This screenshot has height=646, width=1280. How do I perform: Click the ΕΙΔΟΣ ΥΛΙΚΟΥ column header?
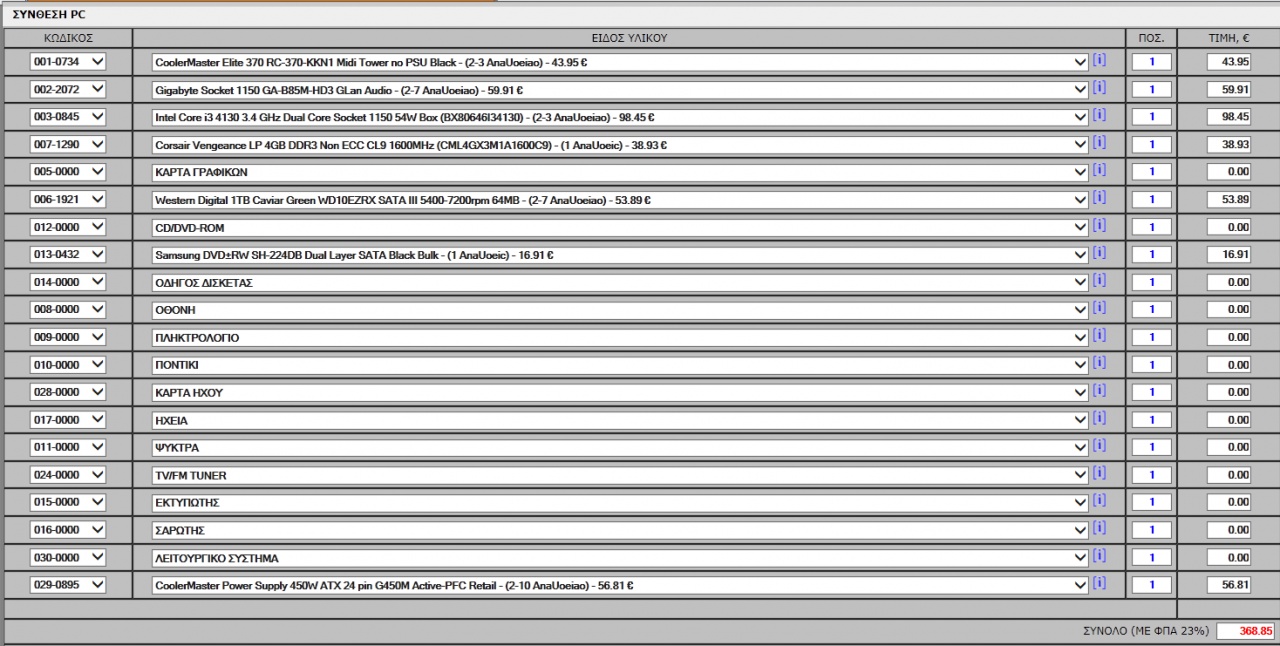pos(629,38)
